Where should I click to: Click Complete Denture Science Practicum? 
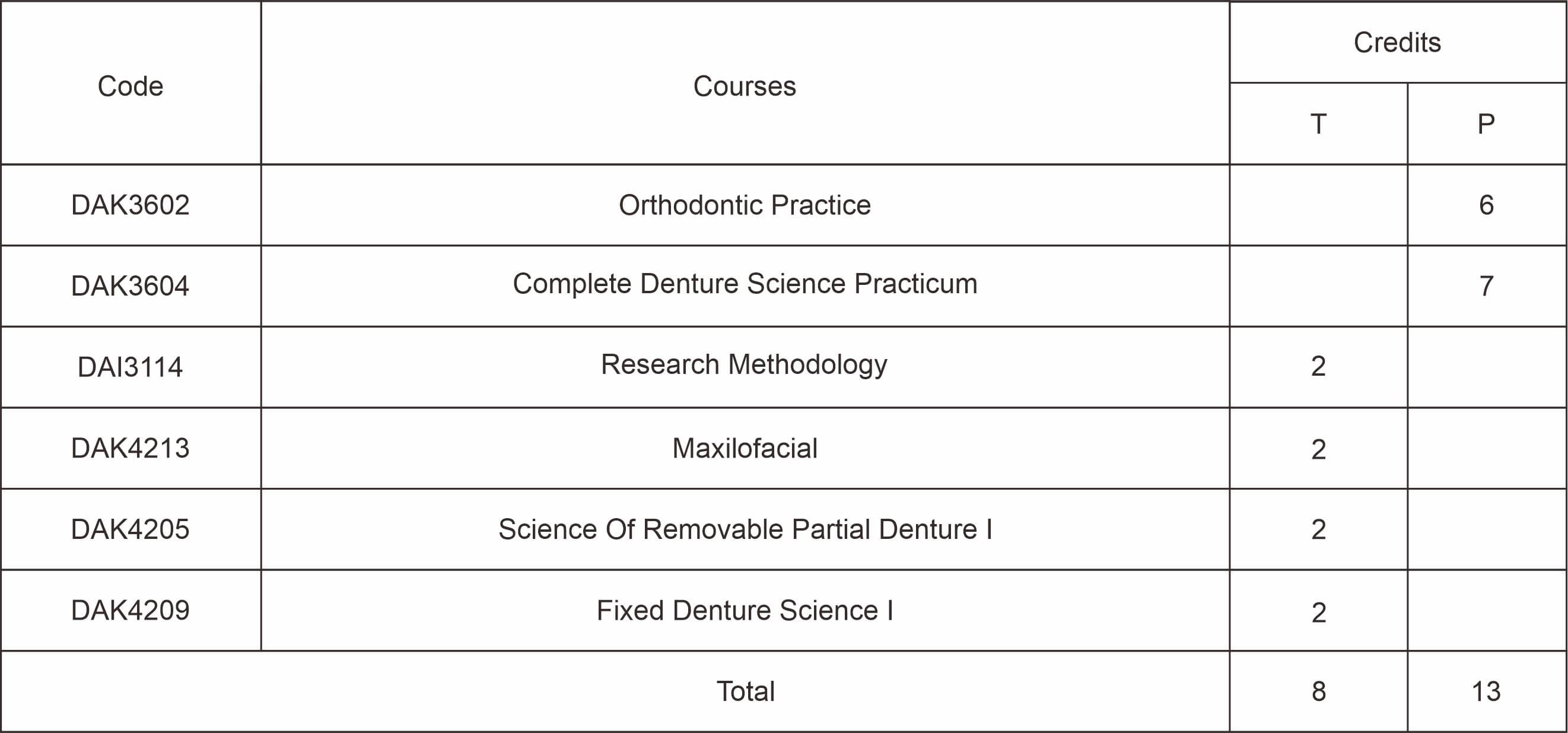(744, 284)
